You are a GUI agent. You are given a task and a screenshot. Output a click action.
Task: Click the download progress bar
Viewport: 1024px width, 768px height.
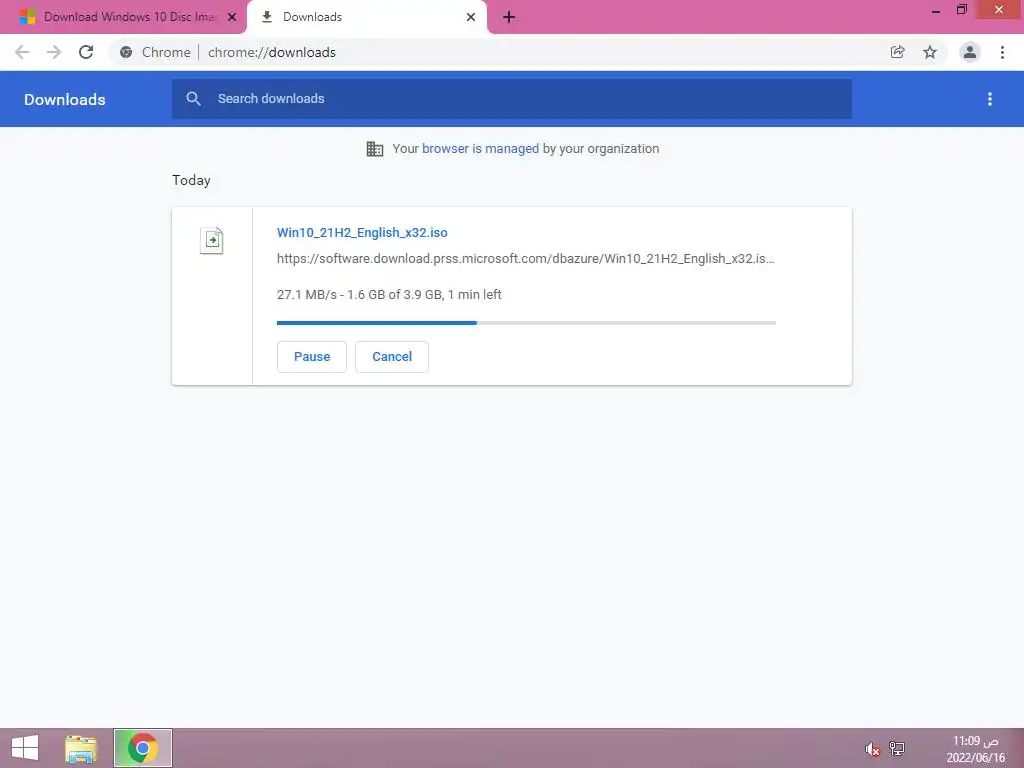pos(526,323)
